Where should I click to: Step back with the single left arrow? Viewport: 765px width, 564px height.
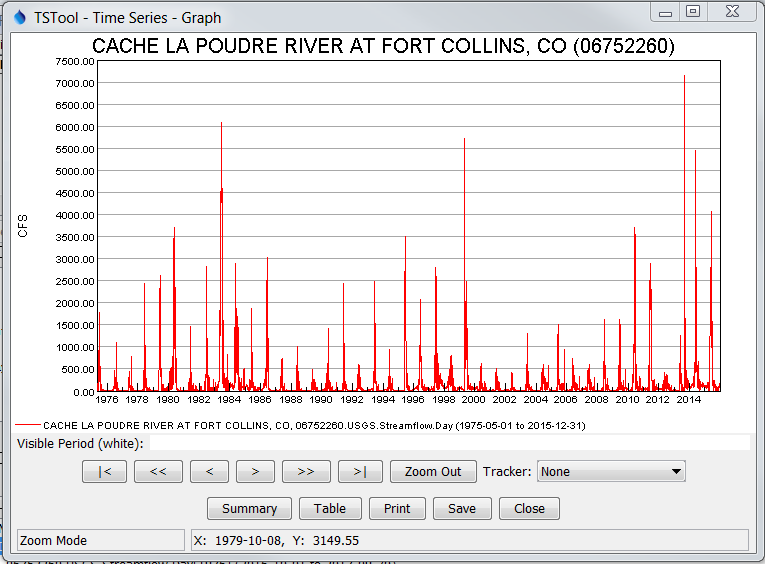209,472
